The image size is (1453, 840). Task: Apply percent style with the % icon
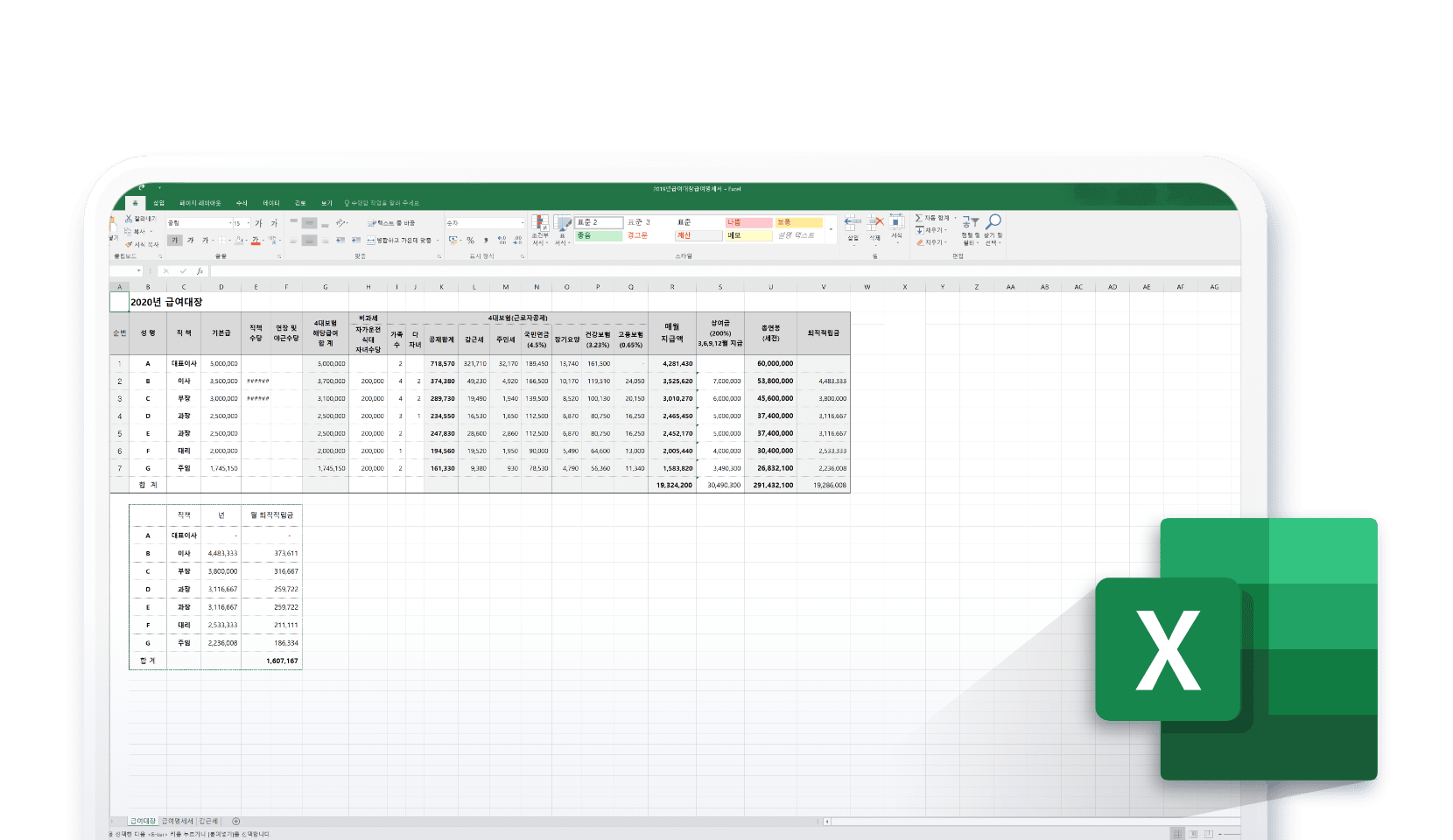tap(470, 240)
